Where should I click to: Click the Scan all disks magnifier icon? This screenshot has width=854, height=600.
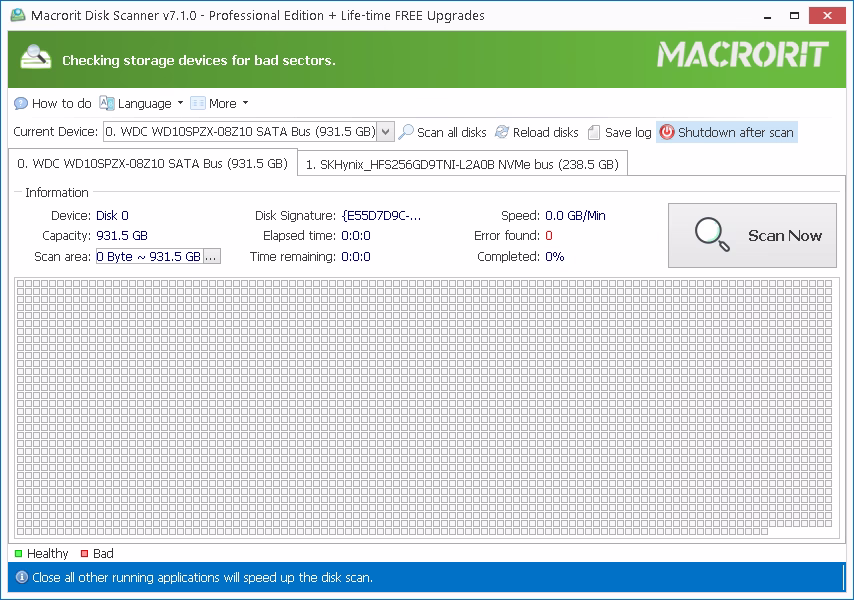point(406,132)
